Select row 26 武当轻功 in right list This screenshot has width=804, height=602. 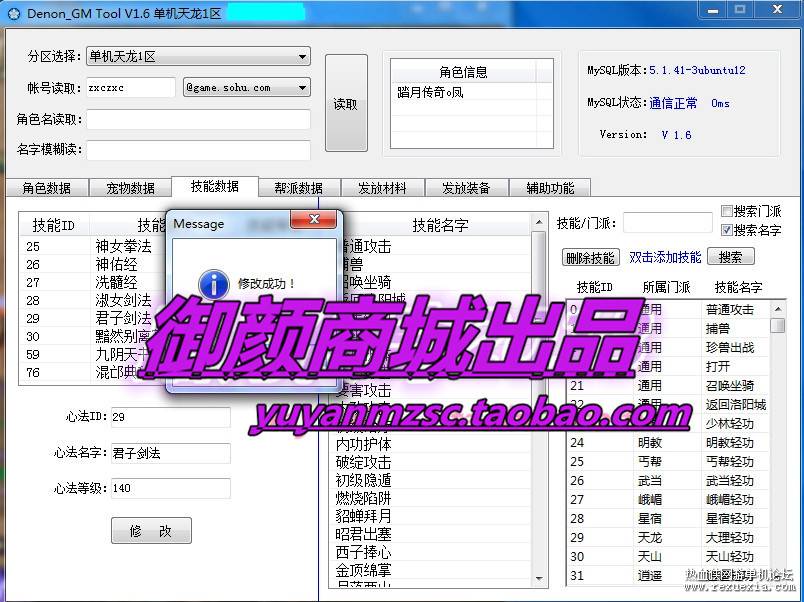pyautogui.click(x=668, y=480)
